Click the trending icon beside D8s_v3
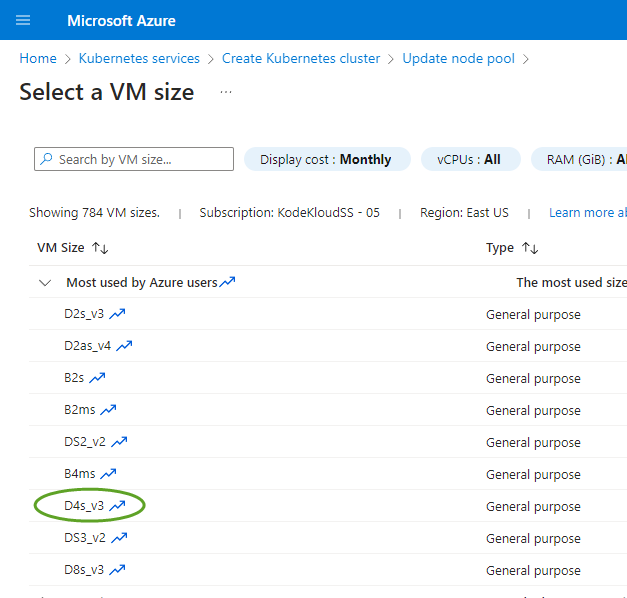 point(117,570)
